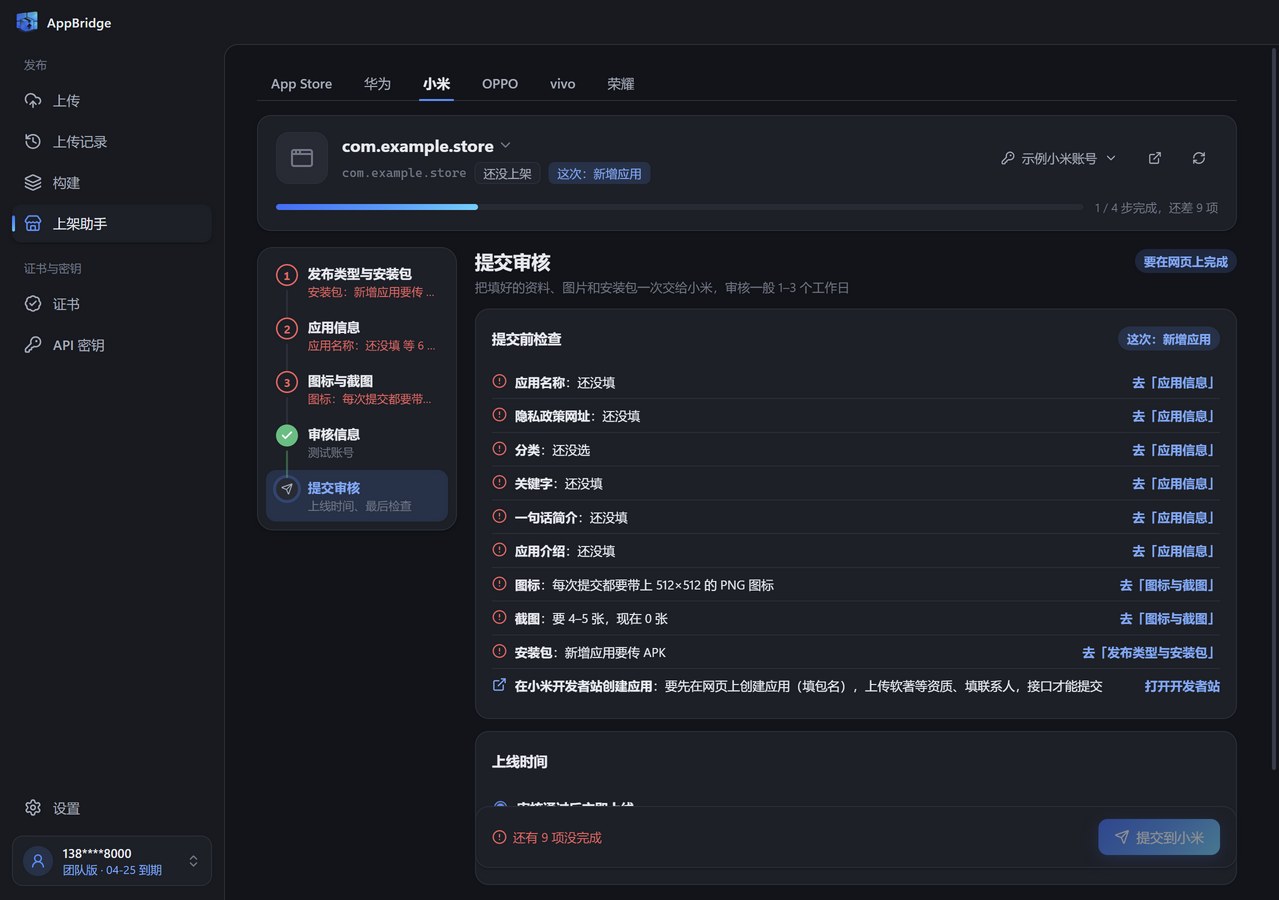The image size is (1279, 900).
Task: Open step 2 应用信息
Action: 357,336
